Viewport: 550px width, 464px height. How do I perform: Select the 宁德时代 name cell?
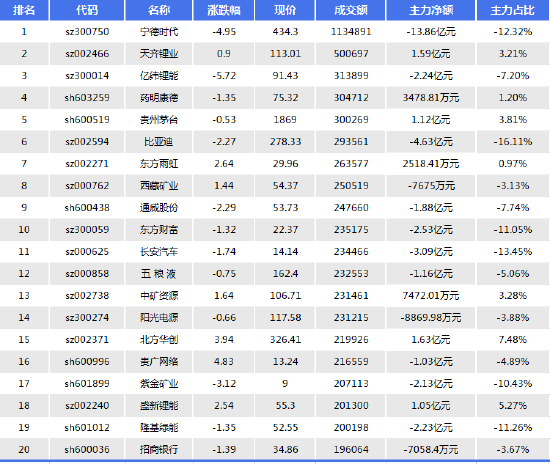[159, 32]
